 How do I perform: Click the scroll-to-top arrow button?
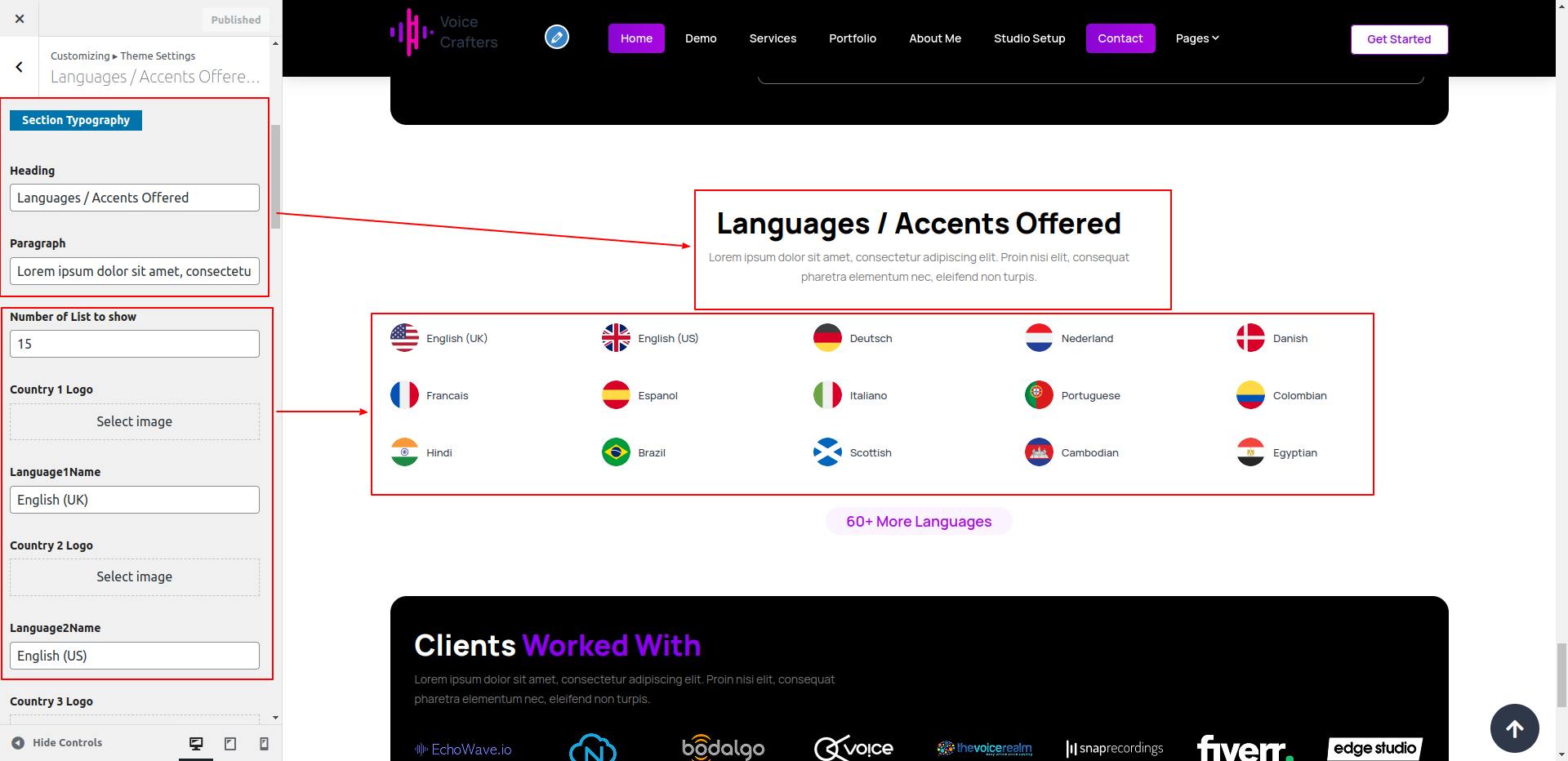tap(1514, 728)
